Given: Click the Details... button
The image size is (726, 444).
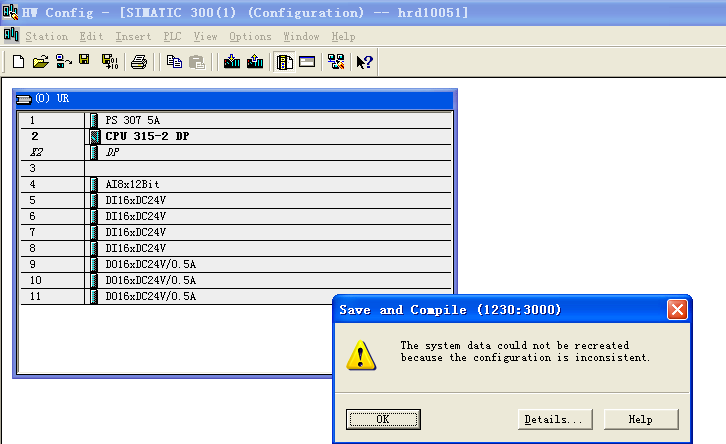Looking at the screenshot, I should coord(555,419).
